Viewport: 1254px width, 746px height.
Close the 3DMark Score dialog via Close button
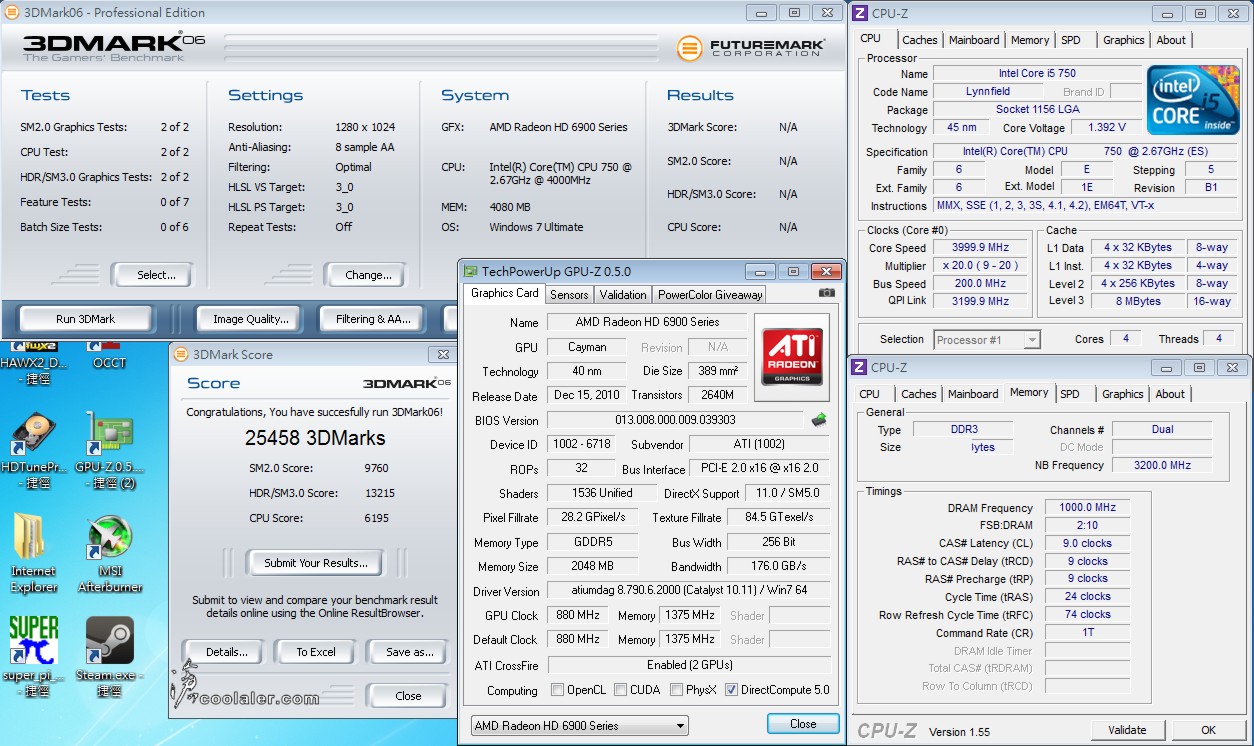[x=408, y=696]
